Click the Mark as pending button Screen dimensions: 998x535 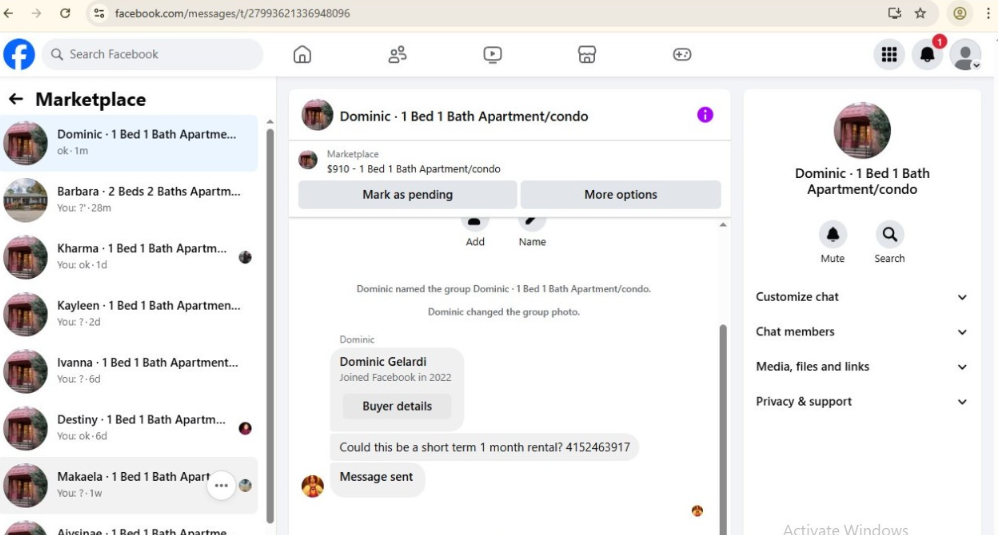point(407,195)
